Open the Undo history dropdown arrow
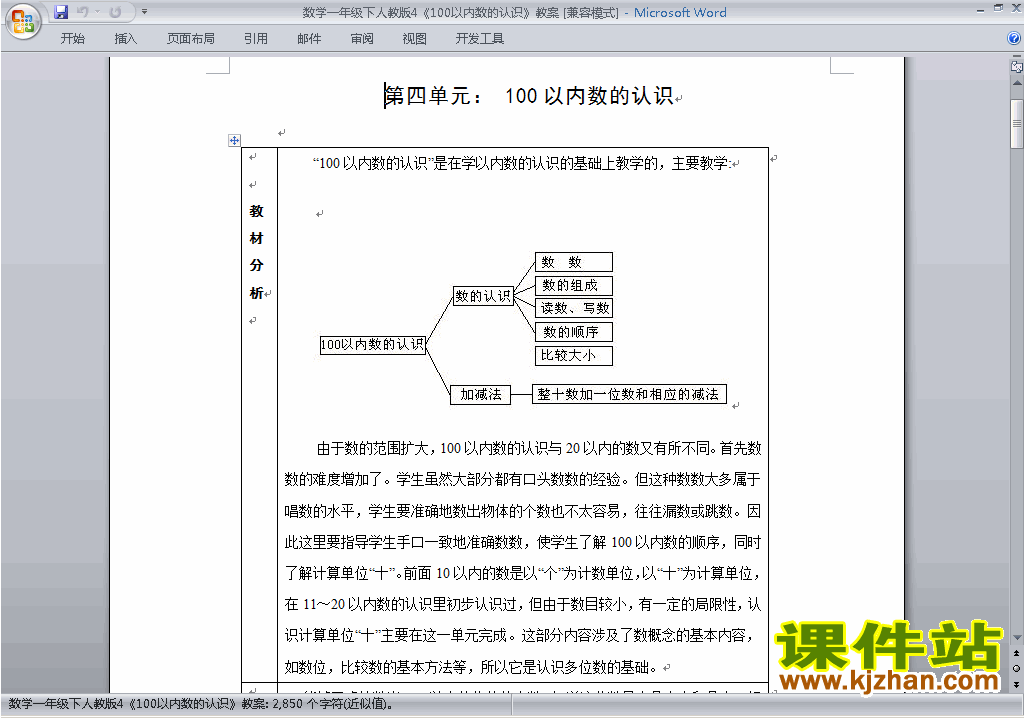This screenshot has height=718, width=1024. pos(97,12)
